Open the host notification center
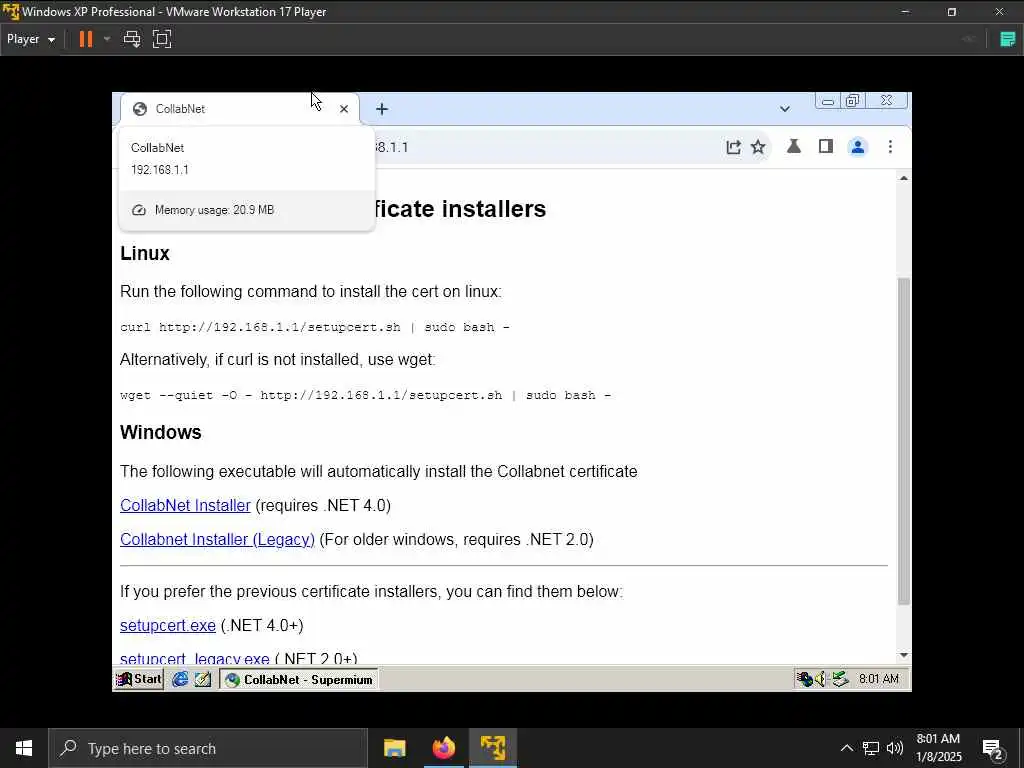The image size is (1024, 768). point(993,749)
